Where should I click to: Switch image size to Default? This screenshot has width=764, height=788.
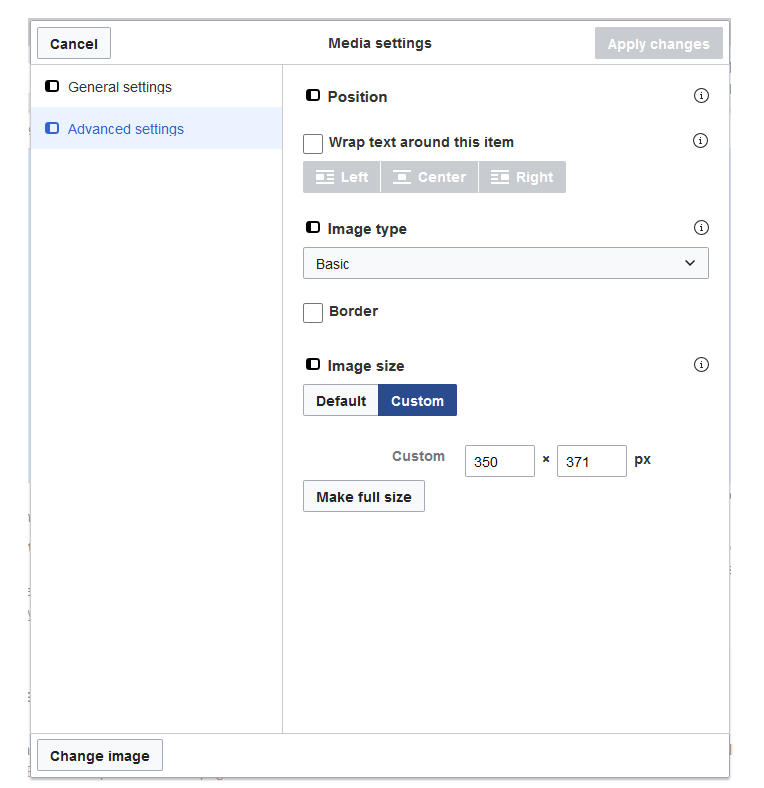tap(341, 401)
